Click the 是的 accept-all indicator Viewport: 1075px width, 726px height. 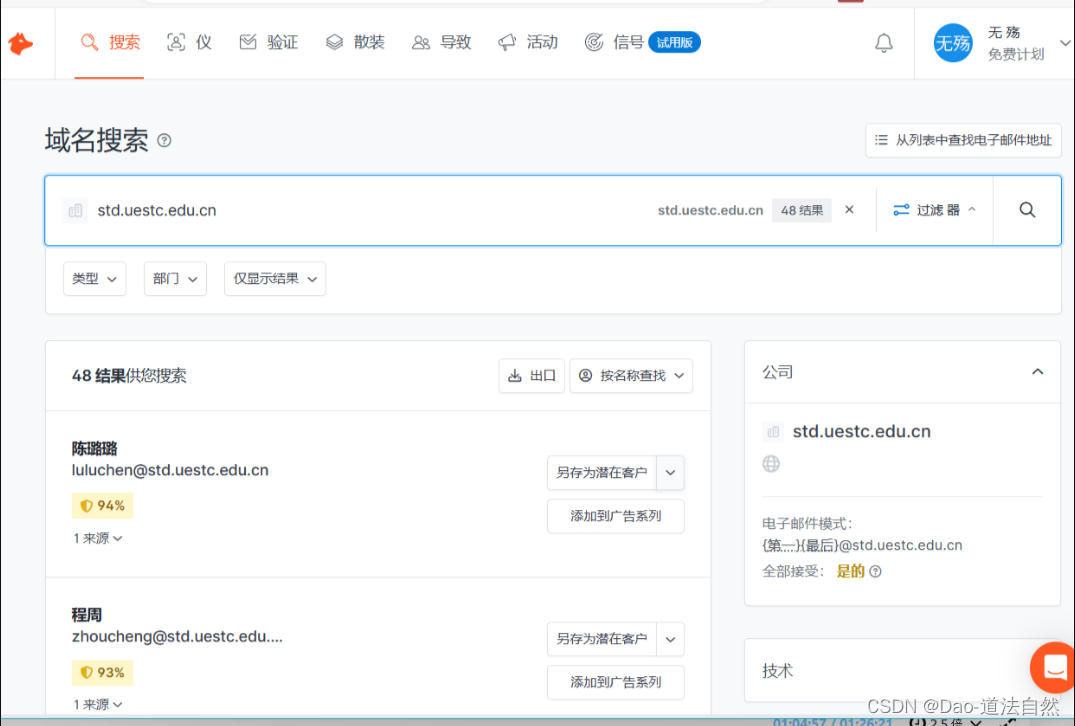coord(849,571)
